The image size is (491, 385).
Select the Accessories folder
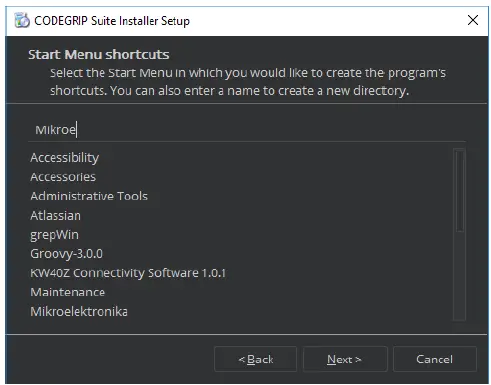tap(63, 177)
